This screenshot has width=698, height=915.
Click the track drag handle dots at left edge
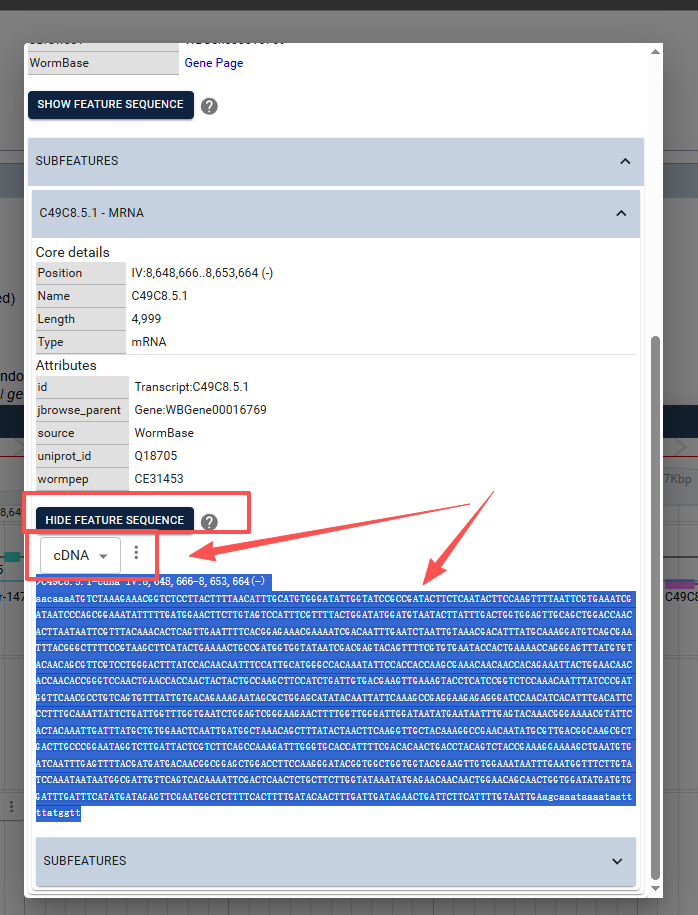click(x=11, y=806)
